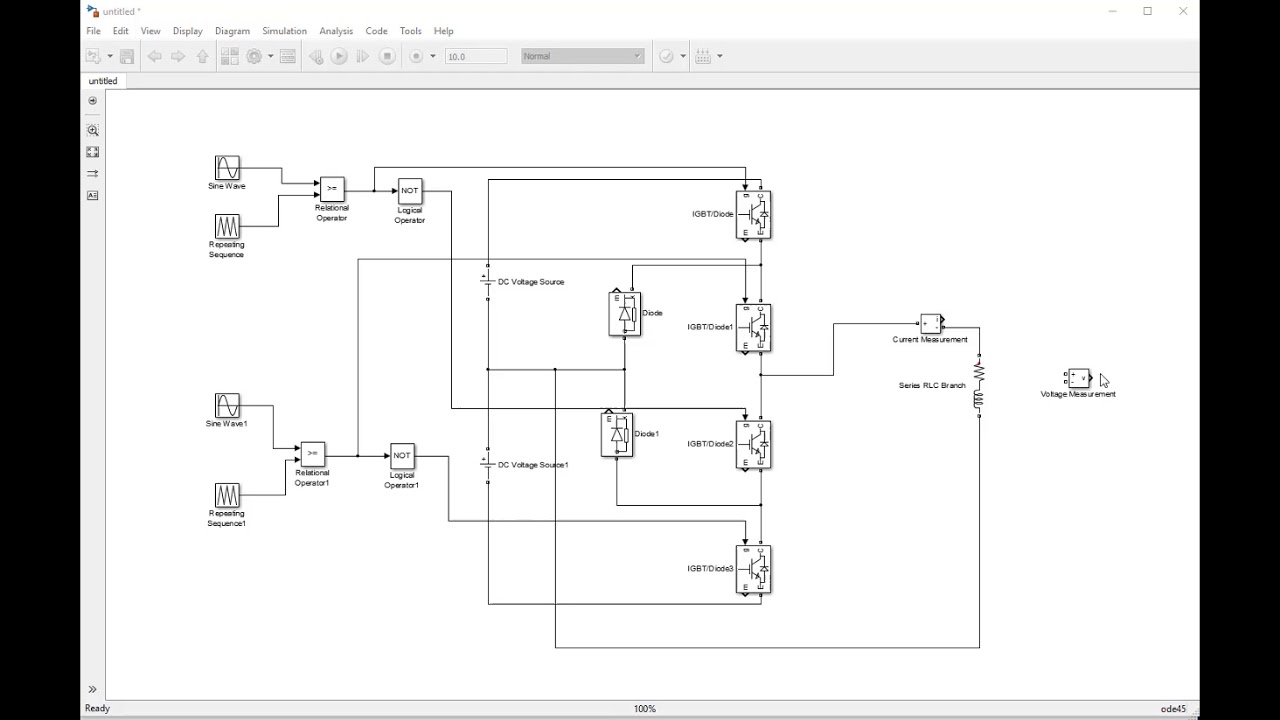Select the IGBT/Diode2 block
This screenshot has height=720, width=1280.
753,444
